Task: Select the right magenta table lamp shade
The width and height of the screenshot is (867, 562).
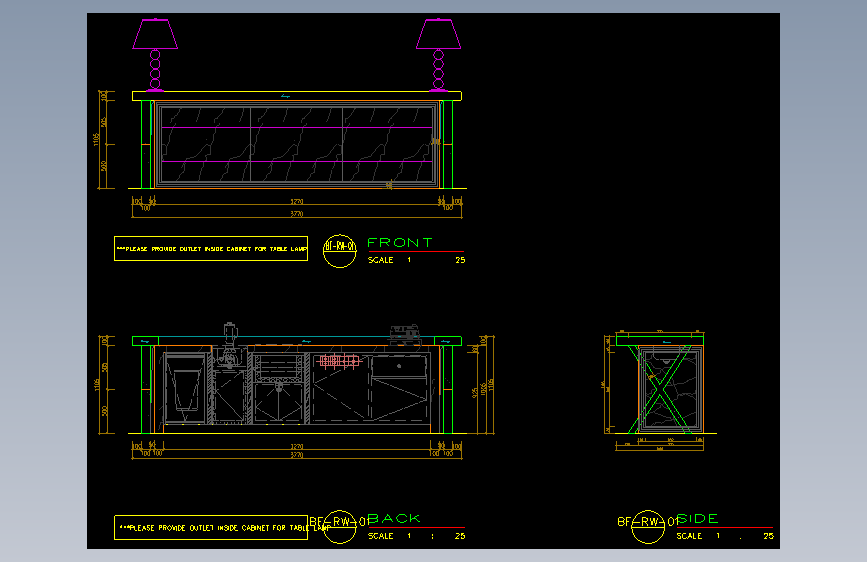Action: (438, 34)
